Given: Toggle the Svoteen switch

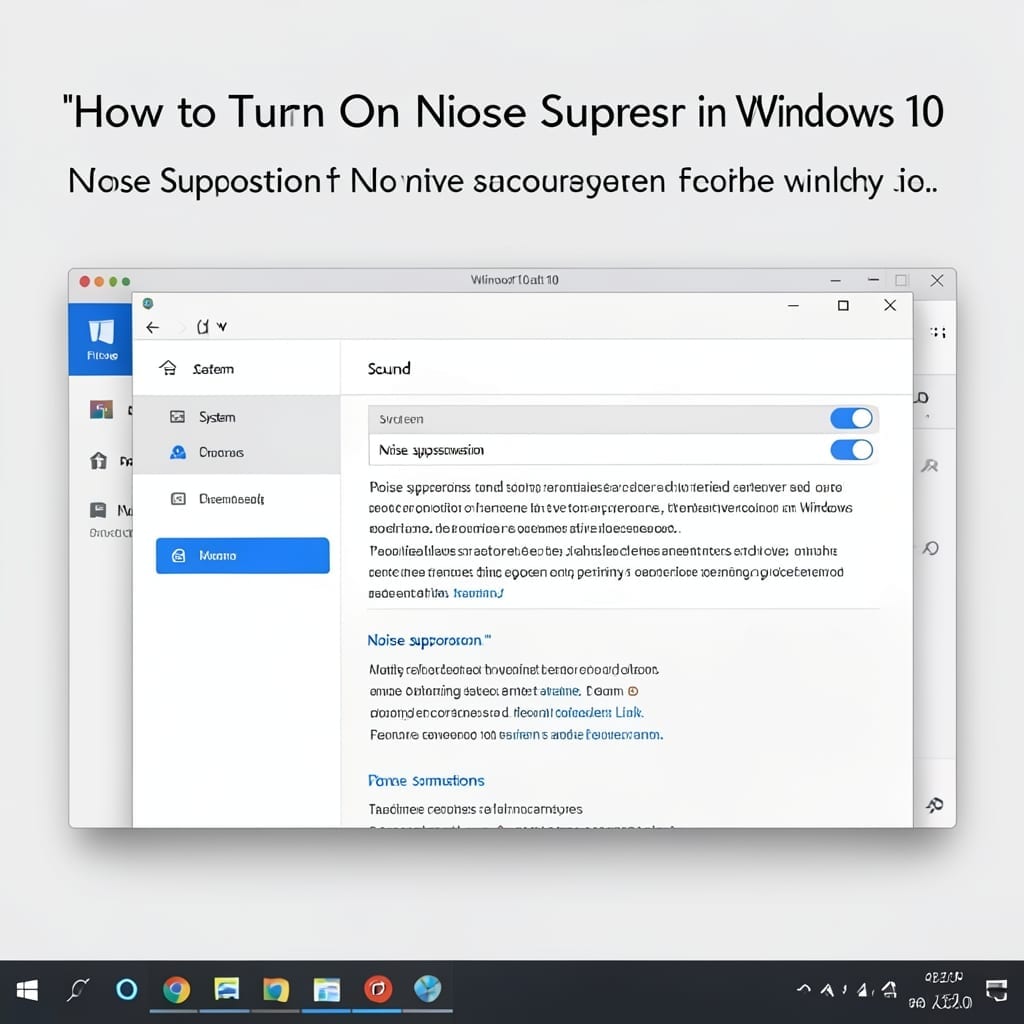Looking at the screenshot, I should [851, 419].
